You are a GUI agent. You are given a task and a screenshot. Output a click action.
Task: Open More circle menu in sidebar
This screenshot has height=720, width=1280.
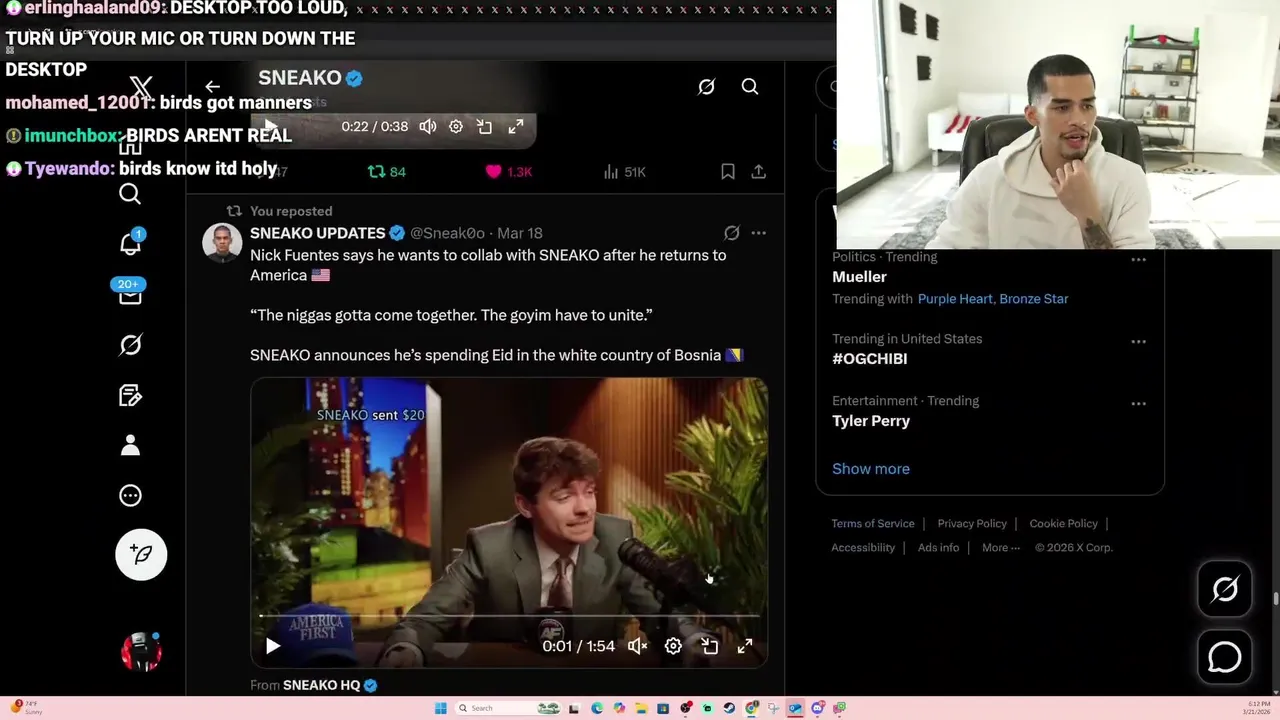point(130,495)
